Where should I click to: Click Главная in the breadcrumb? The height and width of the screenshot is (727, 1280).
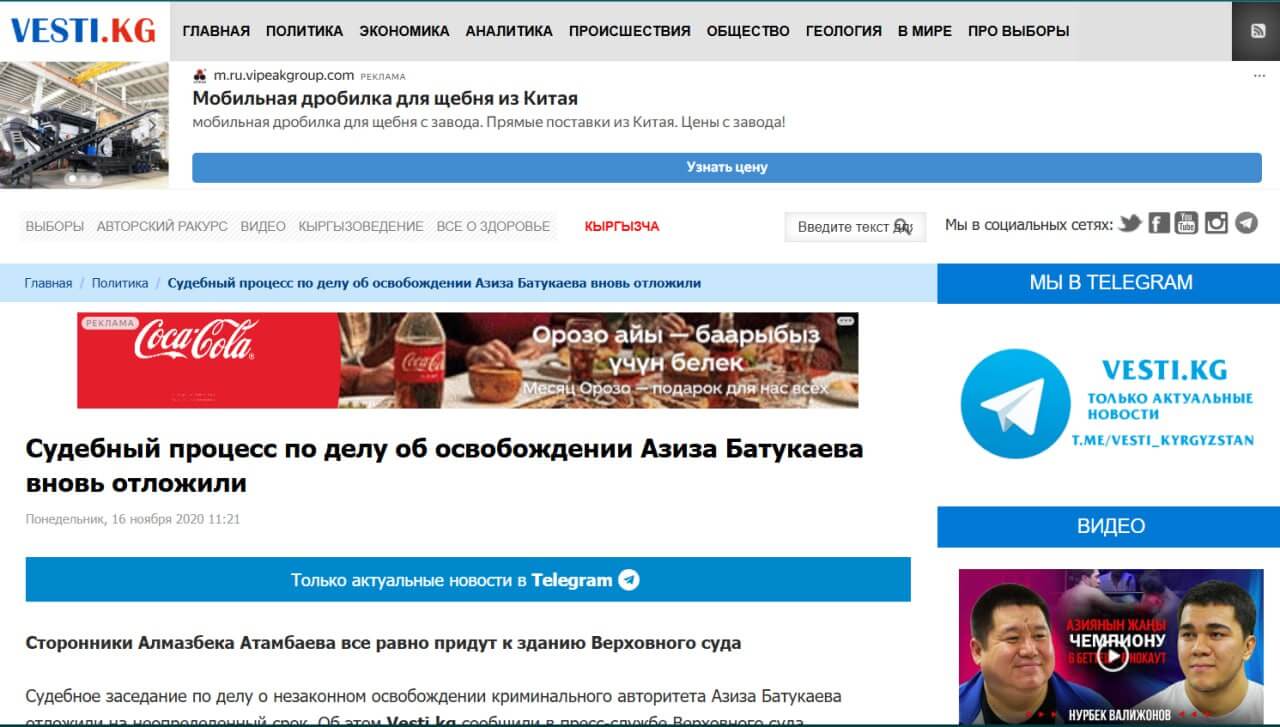pyautogui.click(x=48, y=283)
